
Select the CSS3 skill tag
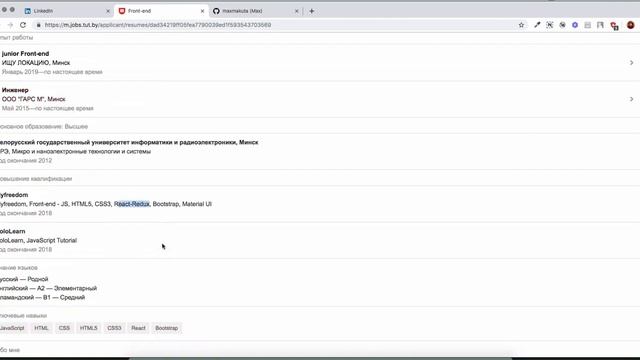point(114,328)
